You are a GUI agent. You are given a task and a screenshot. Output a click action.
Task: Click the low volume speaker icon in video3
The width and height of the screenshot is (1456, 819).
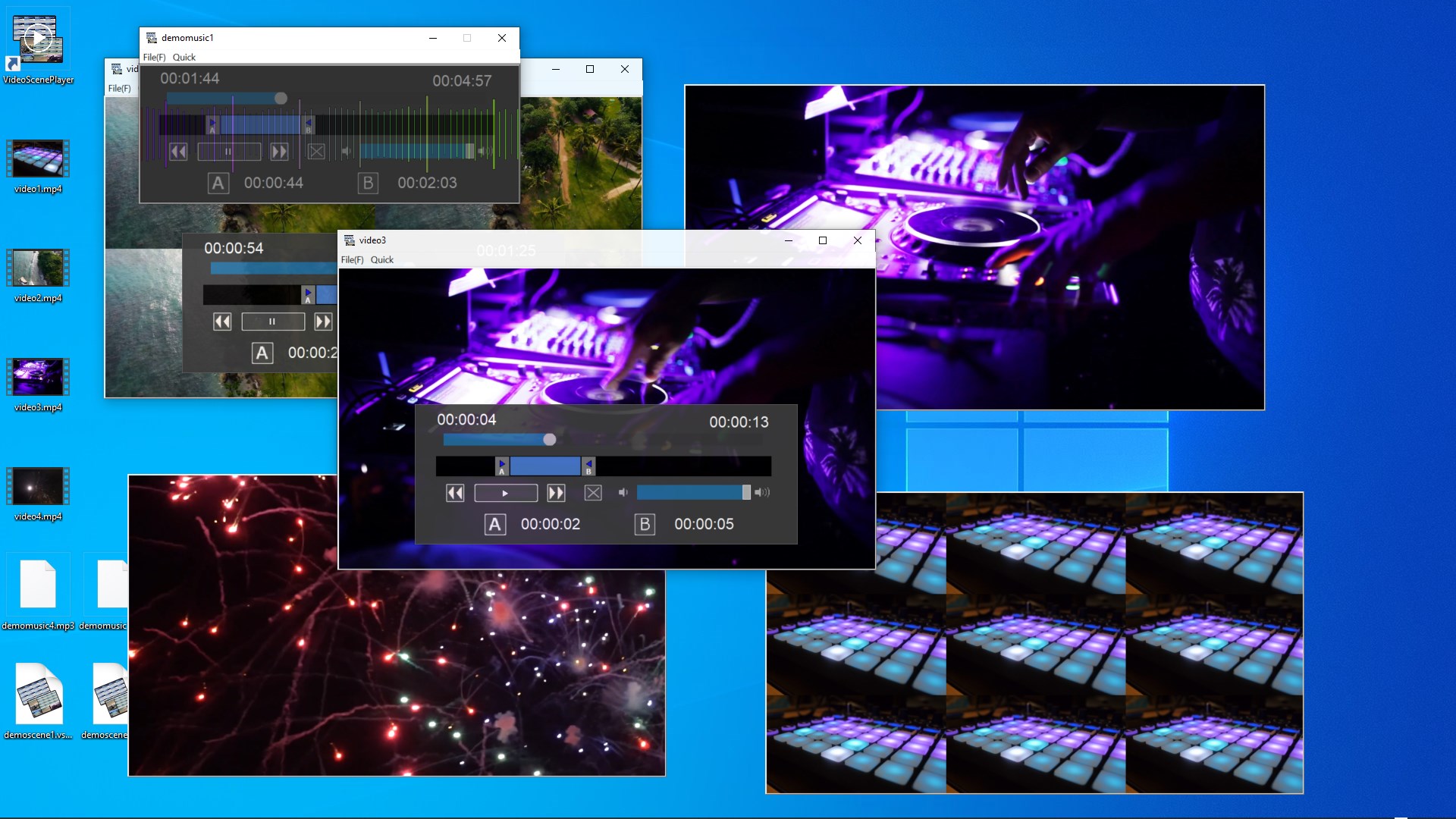click(x=623, y=493)
